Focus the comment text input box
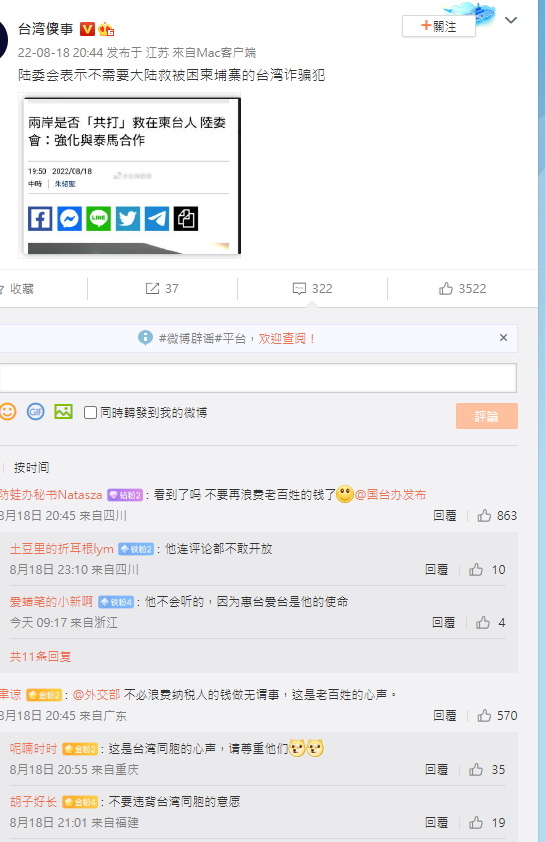 [x=258, y=378]
